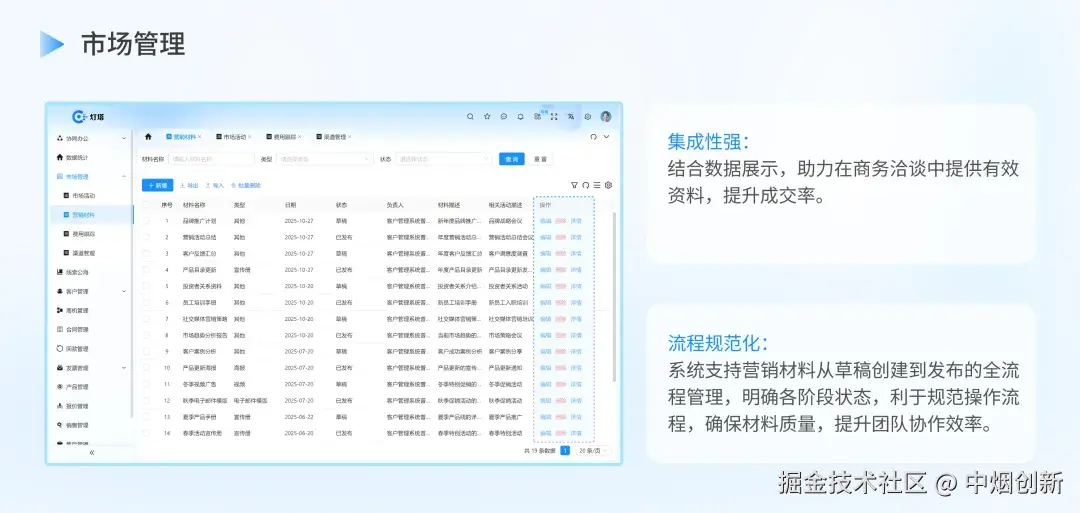This screenshot has height=513, width=1080.
Task: Click the 查询 search button
Action: coord(512,159)
